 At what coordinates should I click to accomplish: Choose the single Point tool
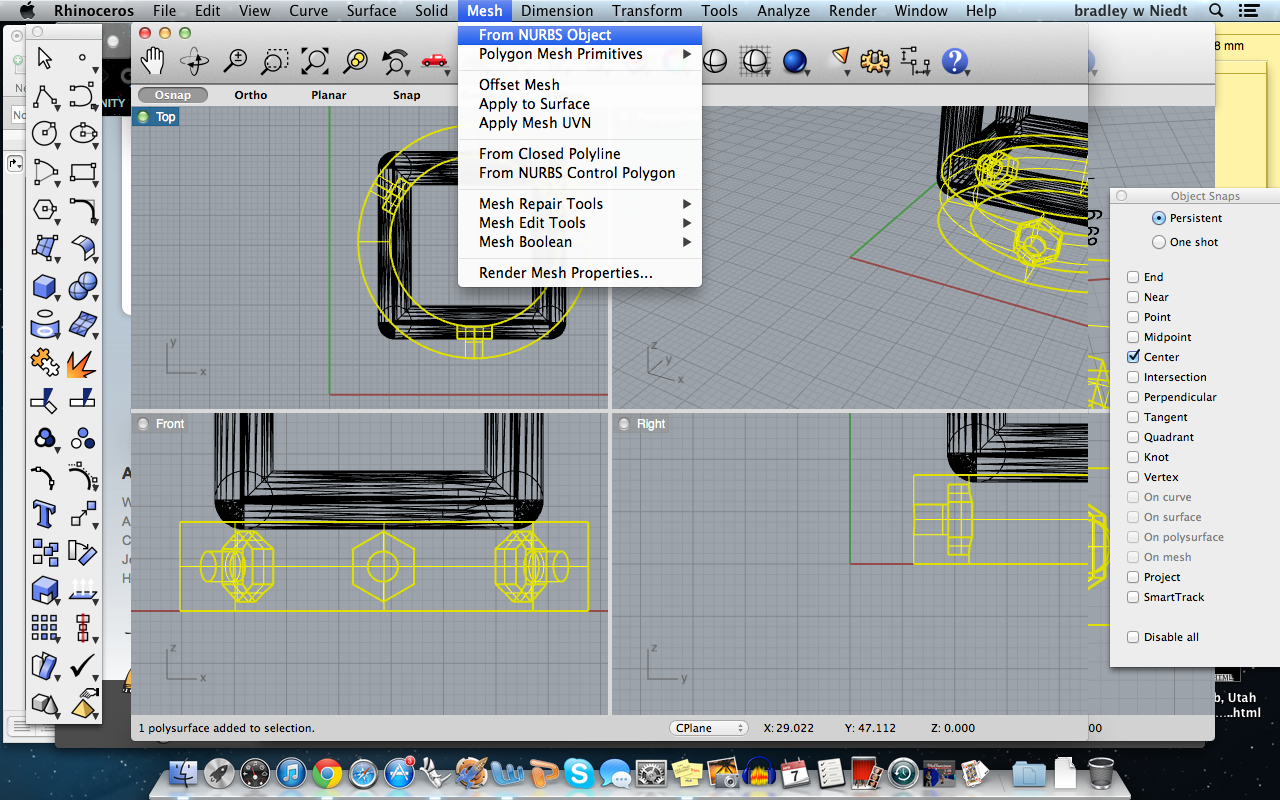click(82, 59)
